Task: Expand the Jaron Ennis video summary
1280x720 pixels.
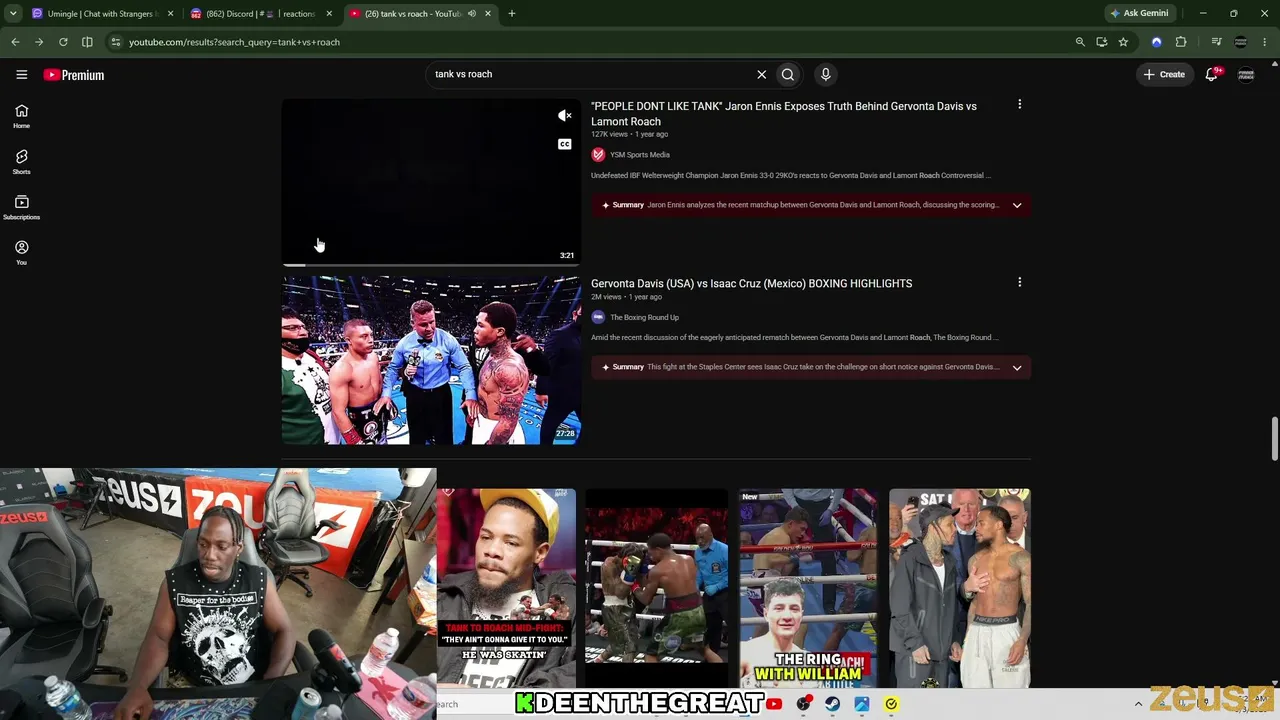Action: coord(1017,205)
